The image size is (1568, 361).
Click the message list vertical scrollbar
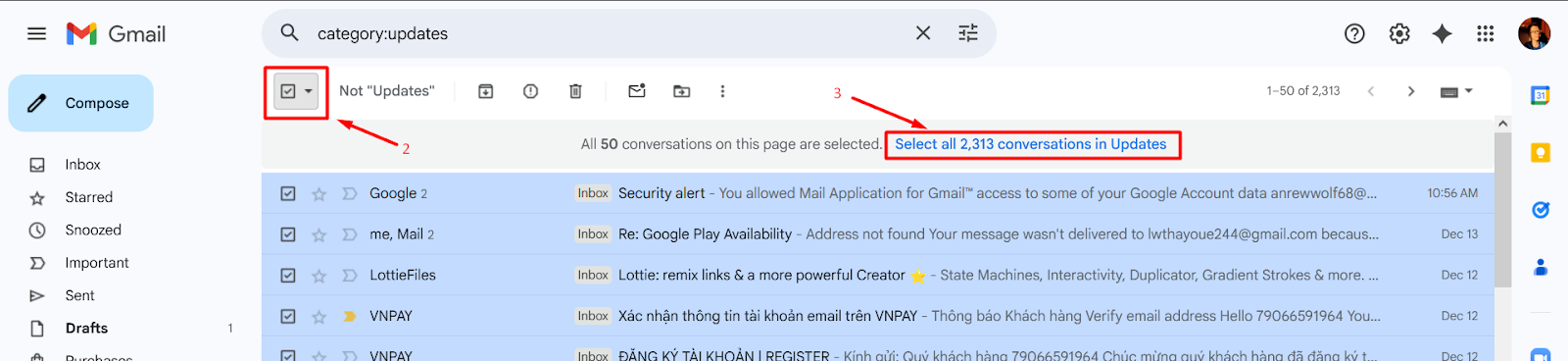(1502, 210)
